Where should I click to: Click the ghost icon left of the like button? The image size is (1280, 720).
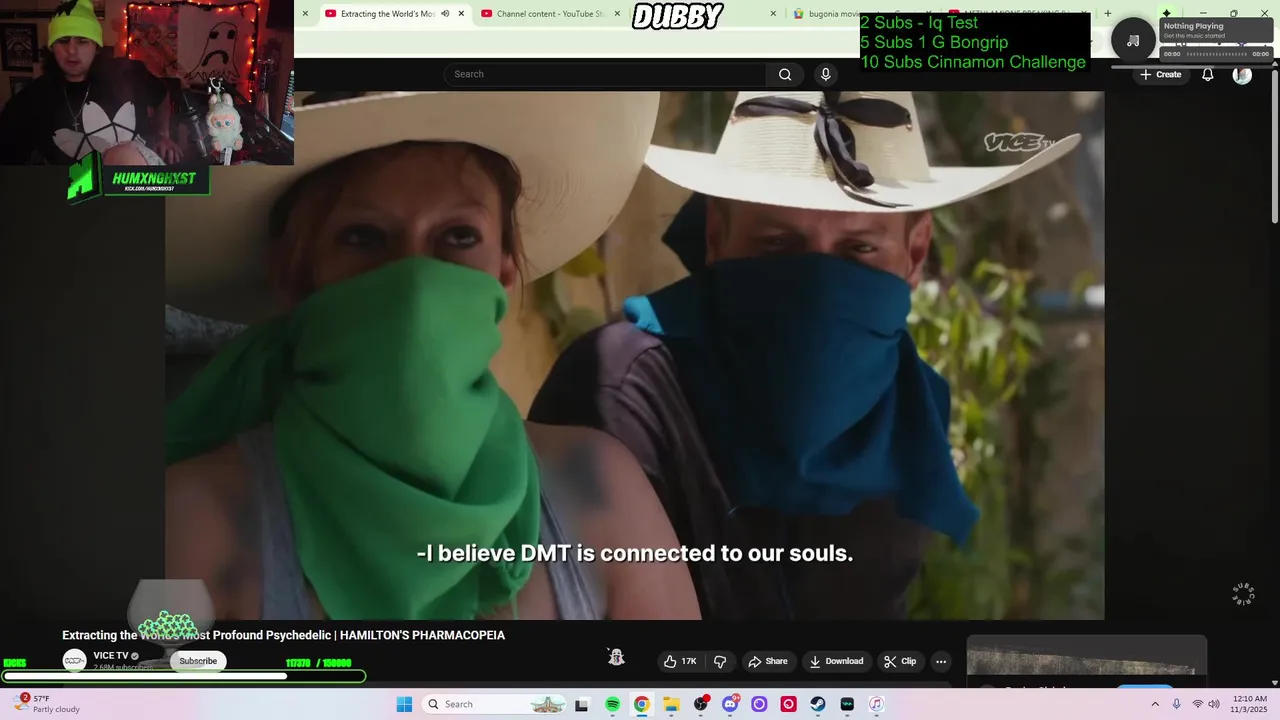tap(616, 657)
